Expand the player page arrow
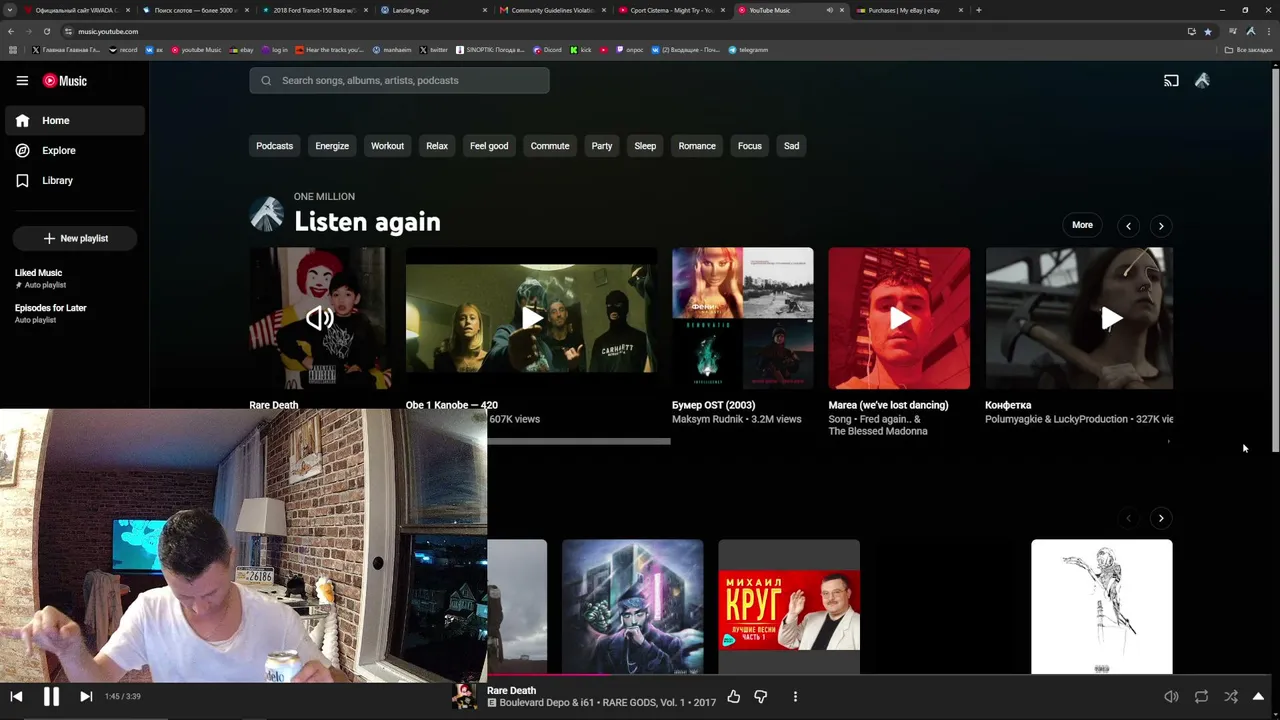 click(x=1258, y=697)
